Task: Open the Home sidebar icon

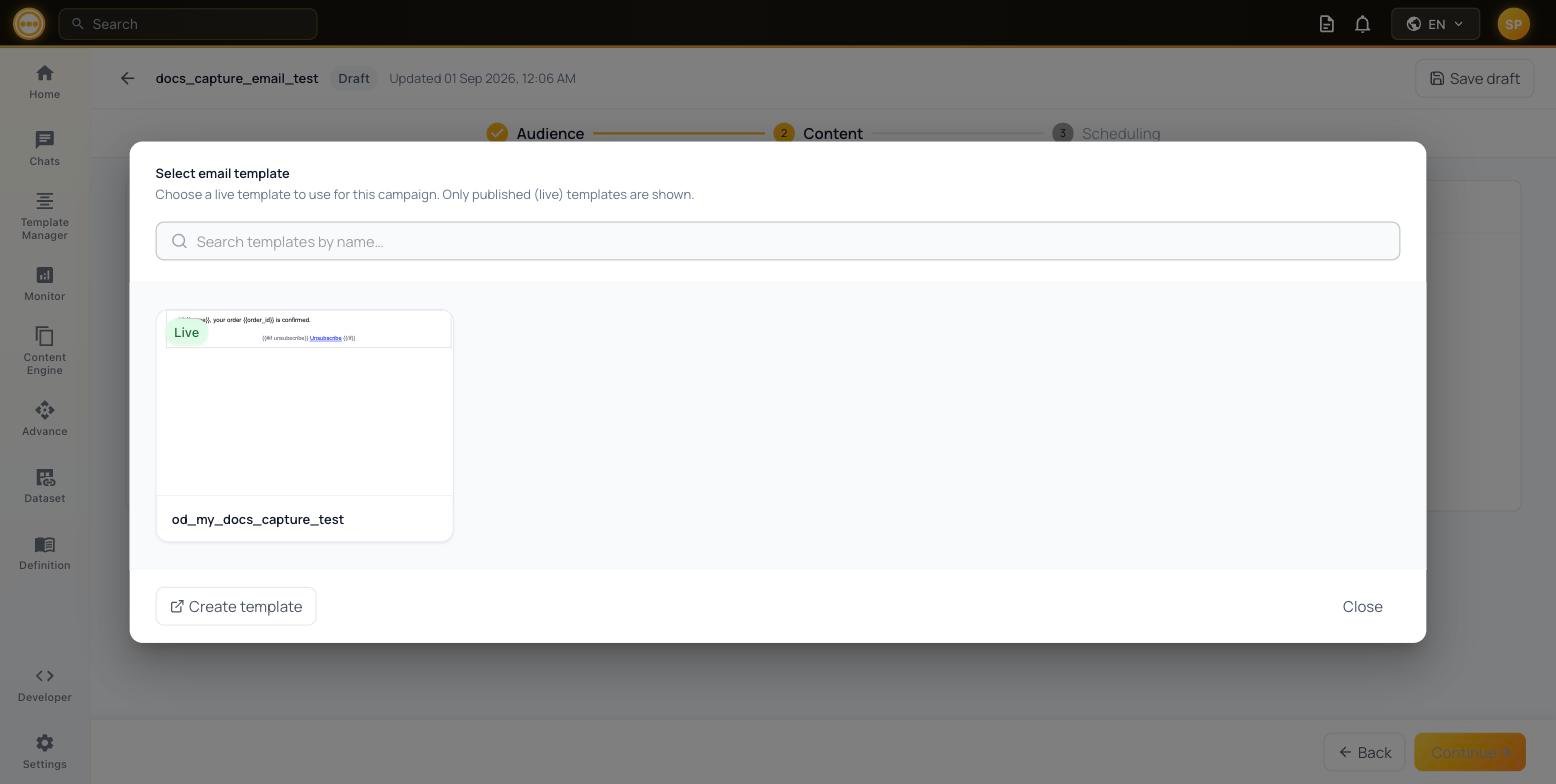Action: (44, 82)
